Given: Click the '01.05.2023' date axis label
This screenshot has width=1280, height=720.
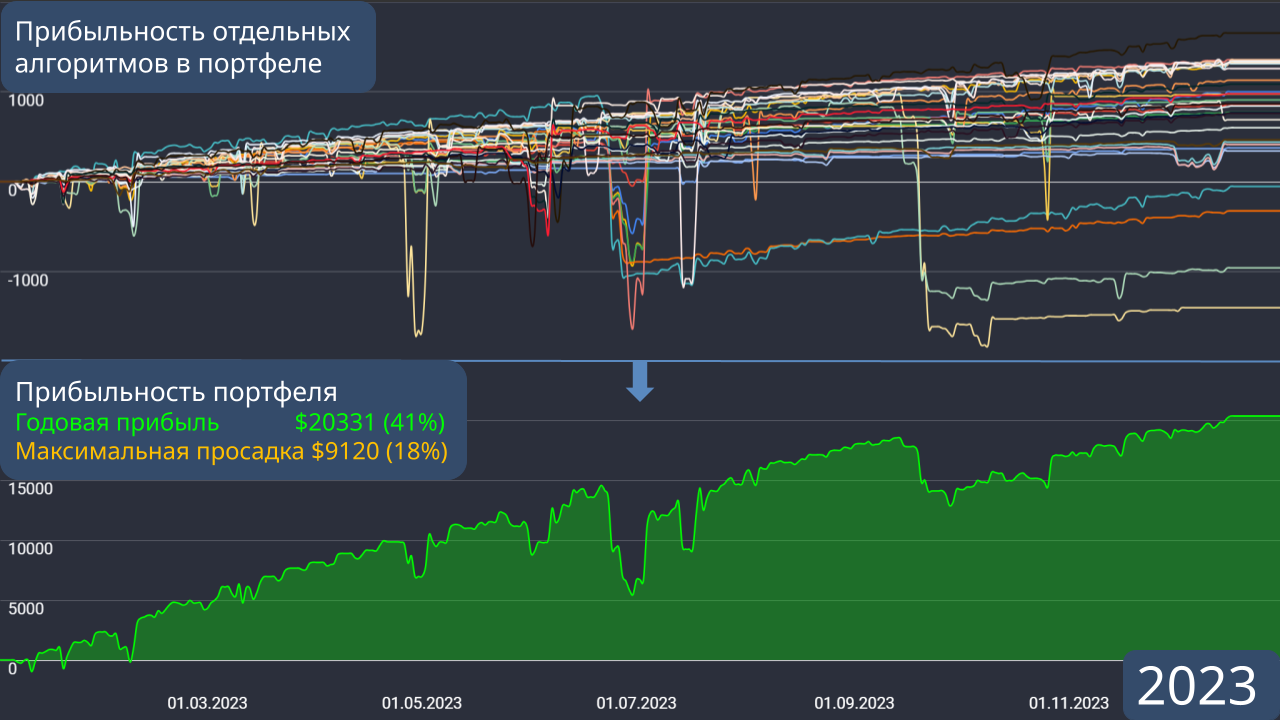Looking at the screenshot, I should pos(422,703).
